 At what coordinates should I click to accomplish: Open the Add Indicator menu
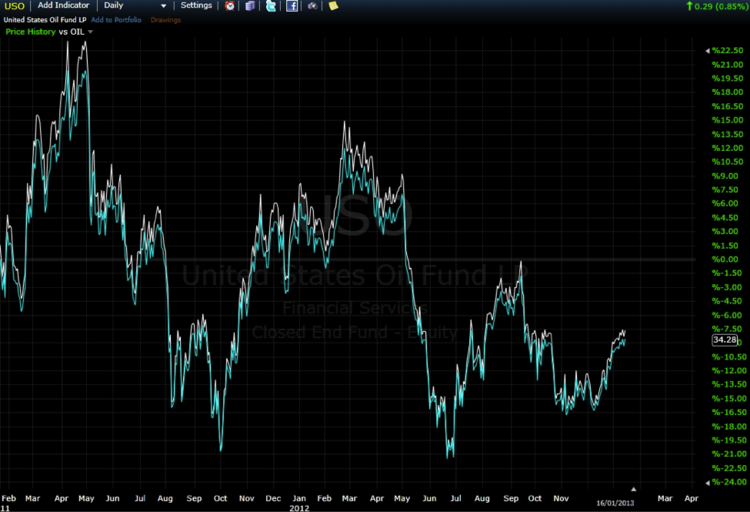tap(63, 5)
